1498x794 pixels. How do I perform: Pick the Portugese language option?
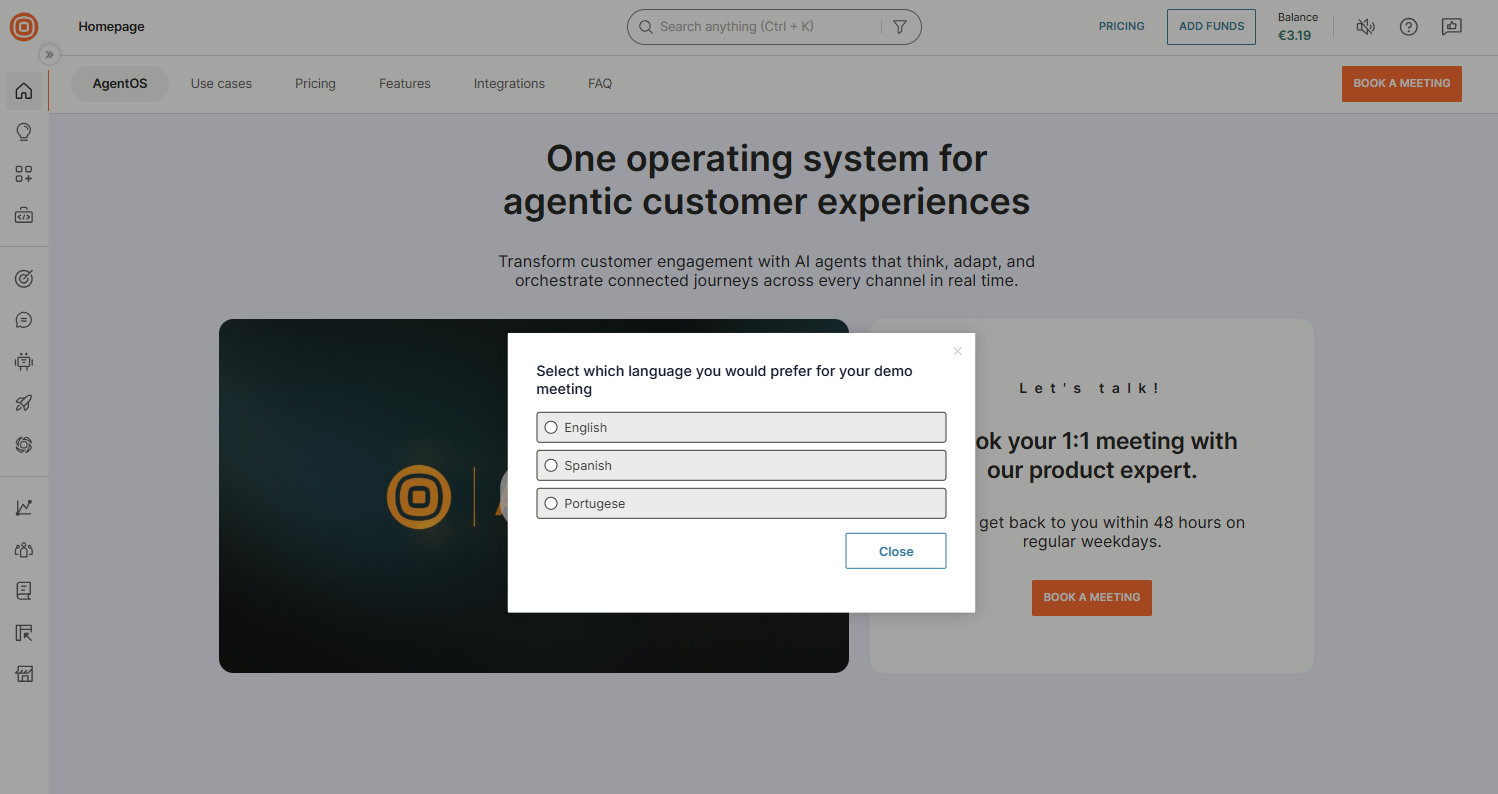point(551,503)
